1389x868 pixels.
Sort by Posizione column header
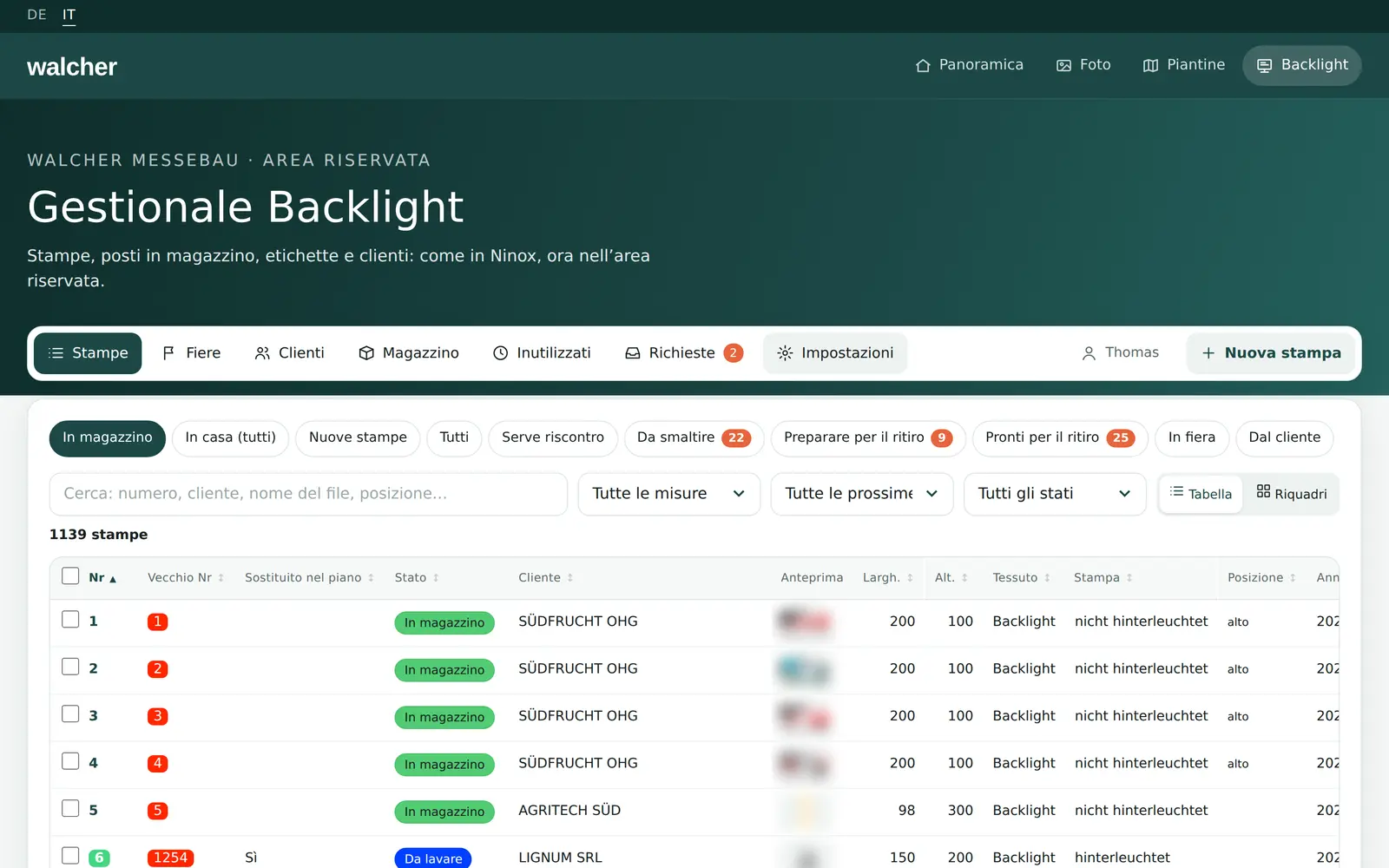[x=1261, y=578]
